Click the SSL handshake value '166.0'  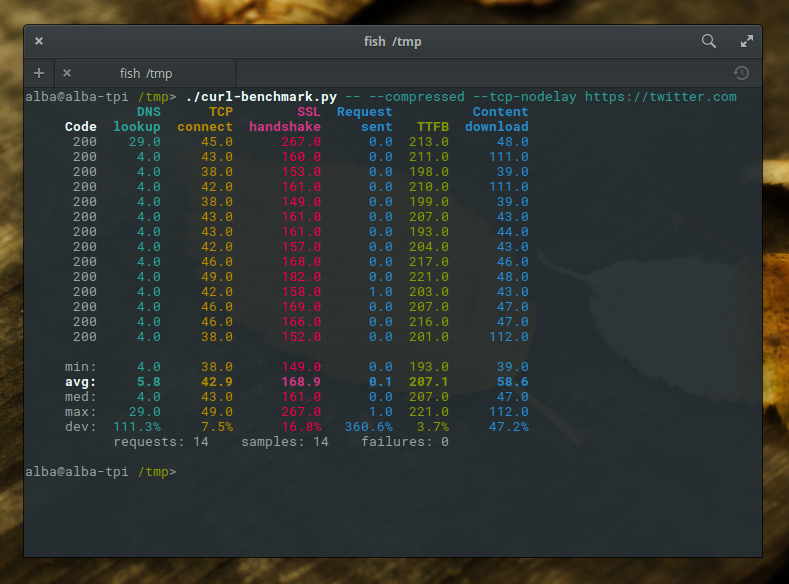coord(301,321)
